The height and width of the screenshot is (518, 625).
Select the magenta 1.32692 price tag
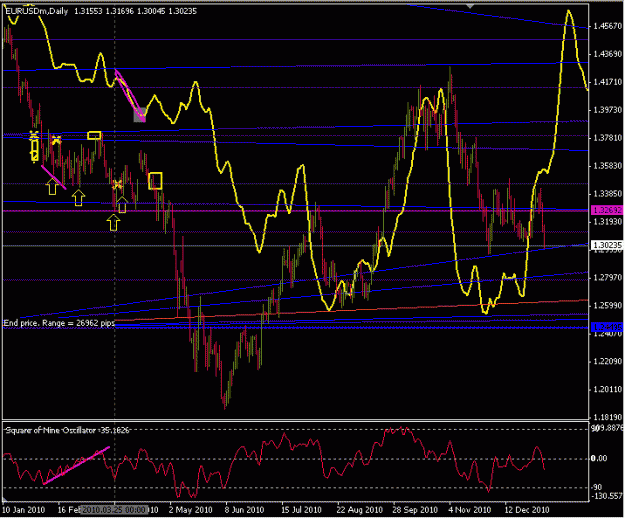(x=607, y=210)
